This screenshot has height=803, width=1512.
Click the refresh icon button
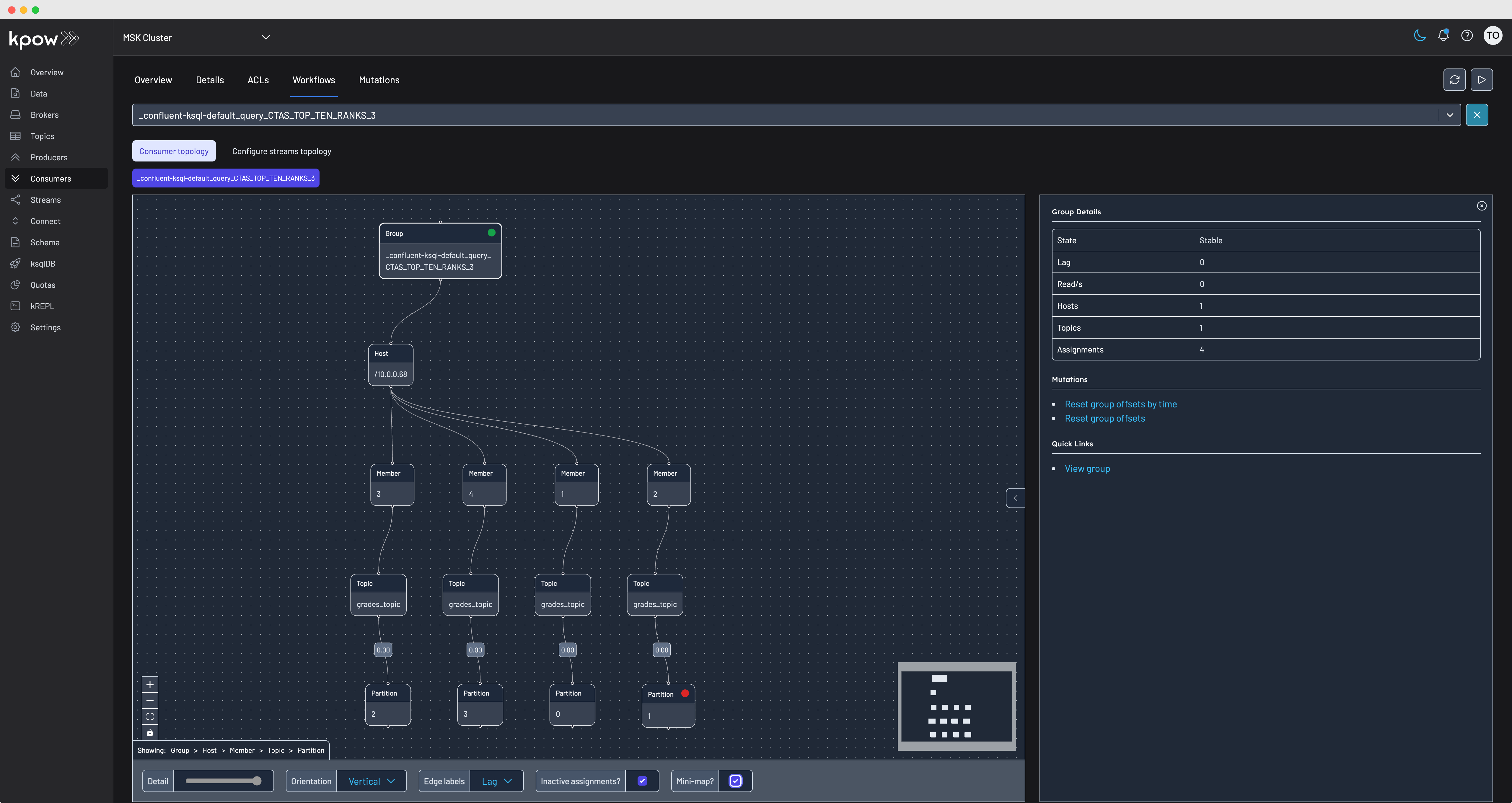coord(1454,80)
